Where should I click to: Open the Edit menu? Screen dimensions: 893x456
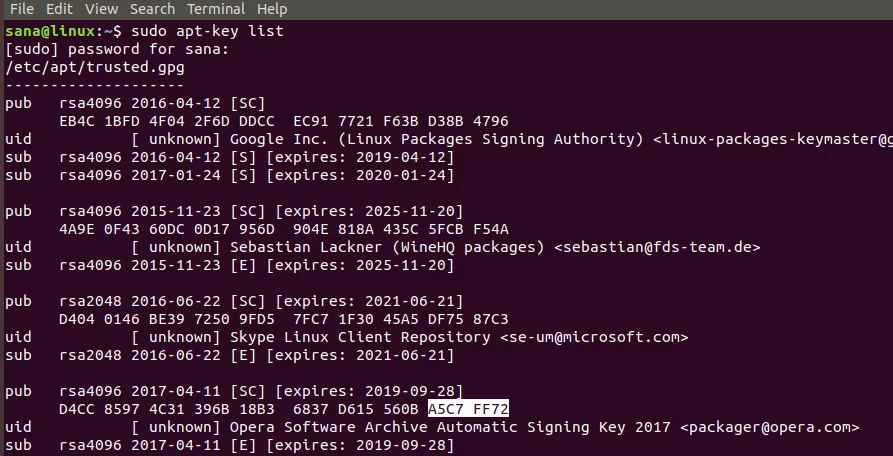pos(59,9)
